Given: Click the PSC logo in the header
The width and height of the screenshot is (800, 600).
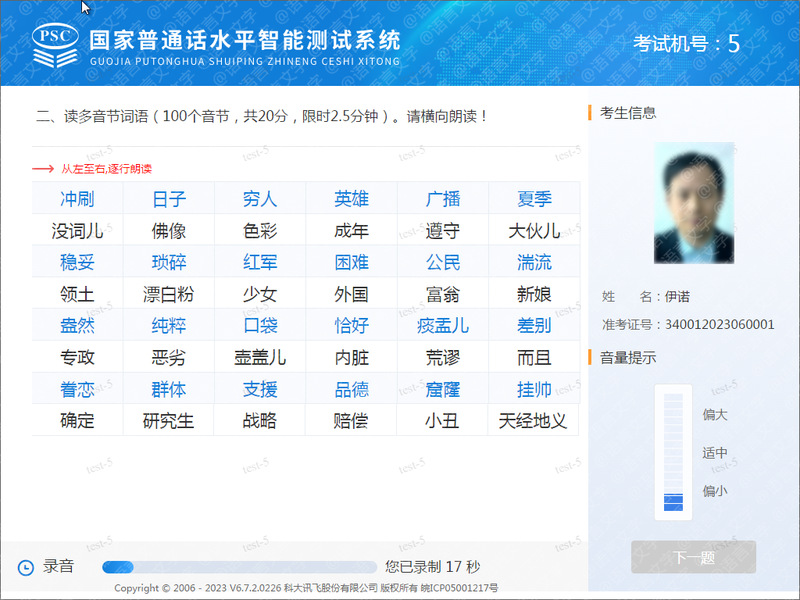Looking at the screenshot, I should 55,45.
